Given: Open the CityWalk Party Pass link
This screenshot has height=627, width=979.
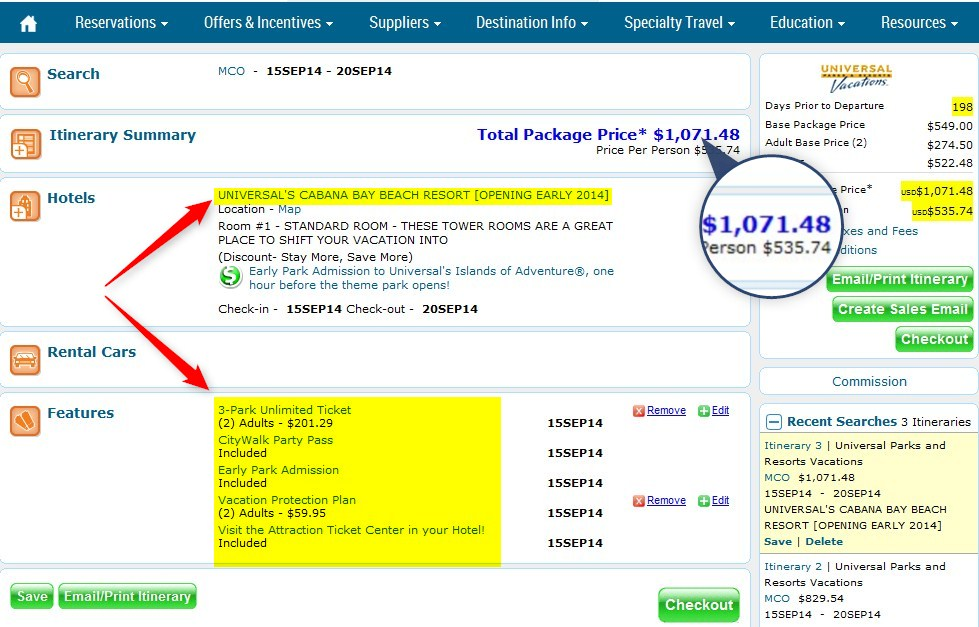Looking at the screenshot, I should 275,440.
